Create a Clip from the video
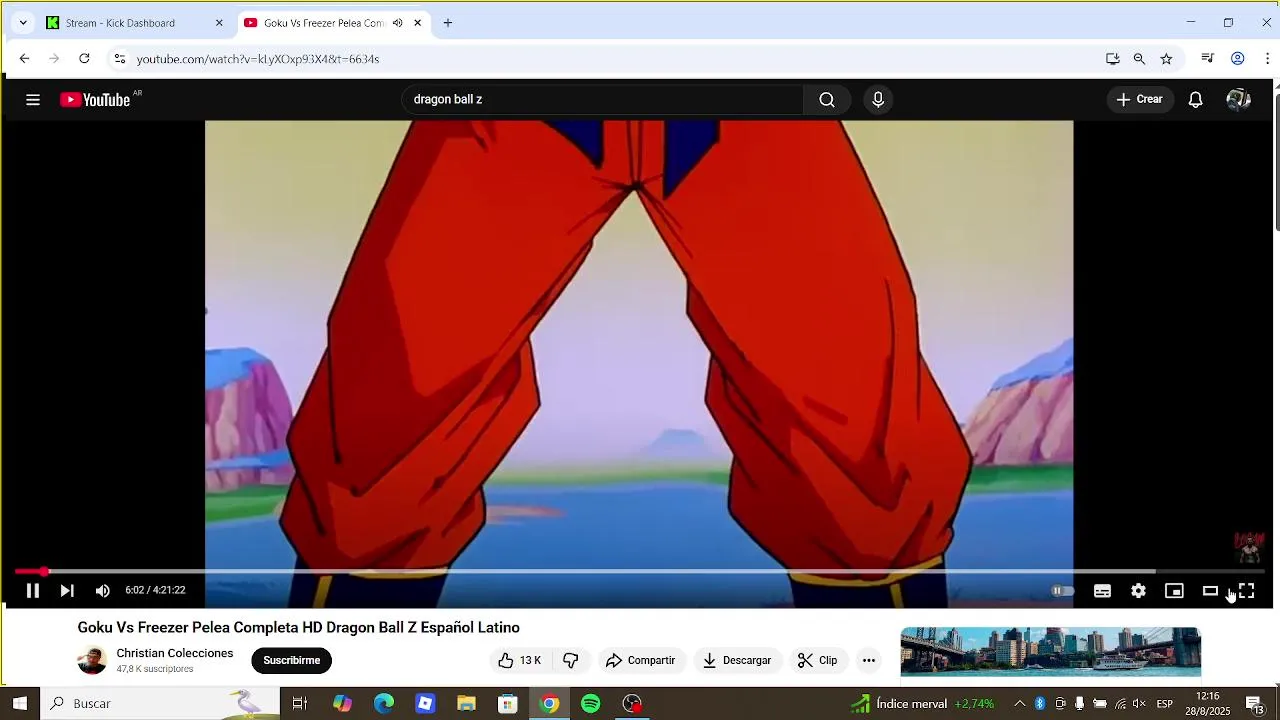Screen dimensions: 1280x720 point(818,660)
